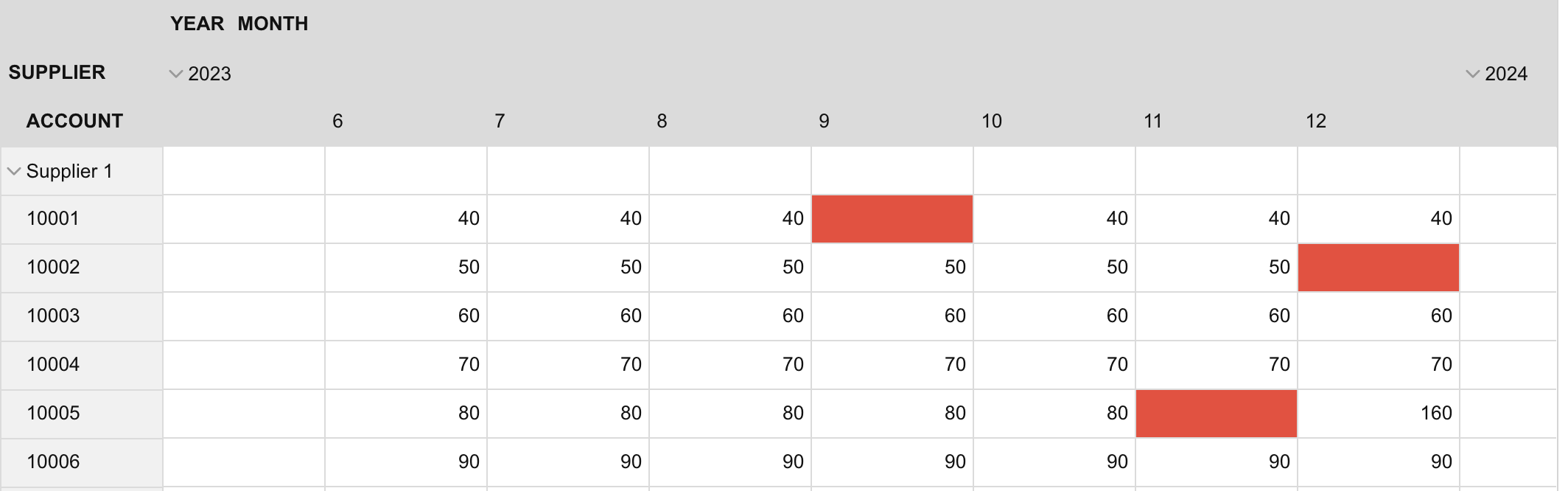Select account 10006 month 12 cell
The height and width of the screenshot is (491, 1568).
coord(1378,462)
